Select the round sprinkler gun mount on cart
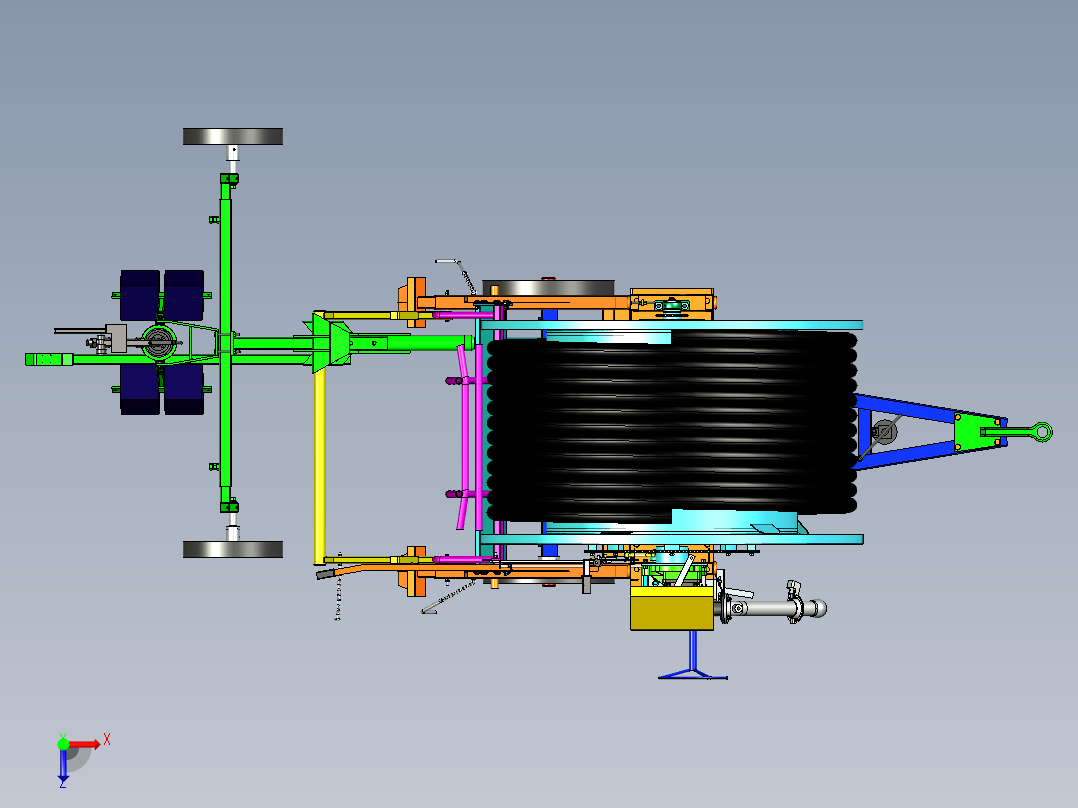This screenshot has width=1078, height=808. pos(159,342)
